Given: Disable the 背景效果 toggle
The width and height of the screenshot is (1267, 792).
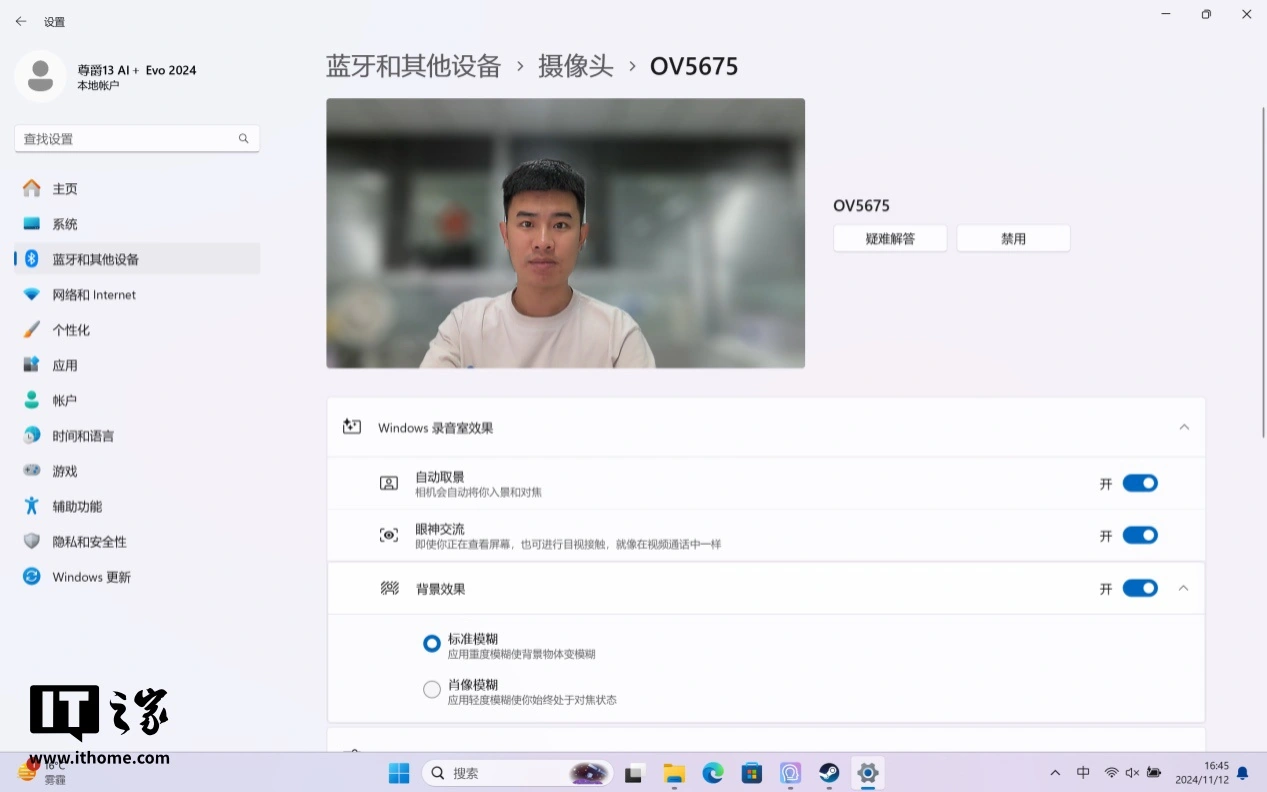Looking at the screenshot, I should (x=1139, y=588).
